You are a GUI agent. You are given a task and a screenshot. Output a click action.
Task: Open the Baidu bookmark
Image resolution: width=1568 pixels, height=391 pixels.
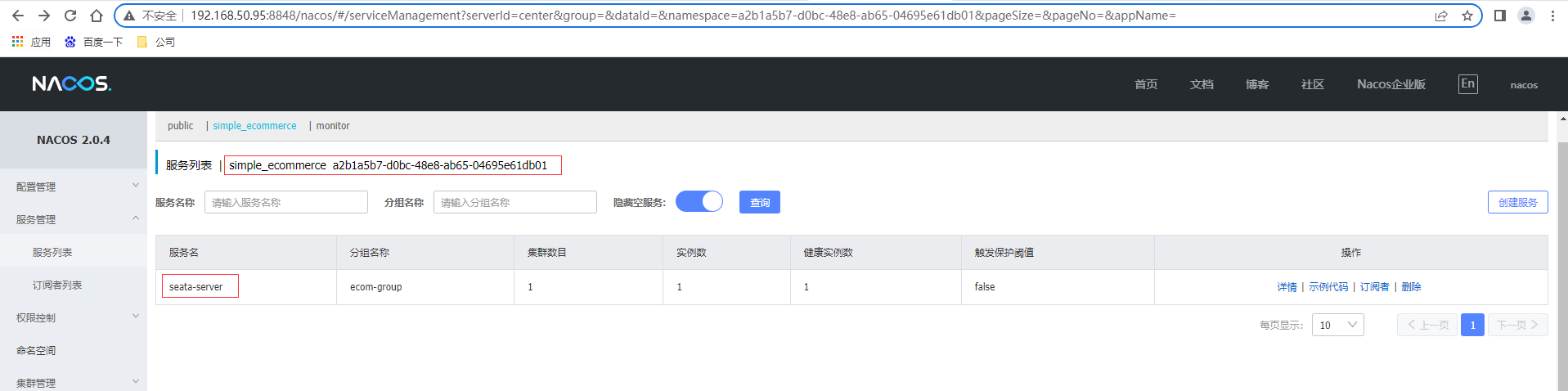(93, 42)
